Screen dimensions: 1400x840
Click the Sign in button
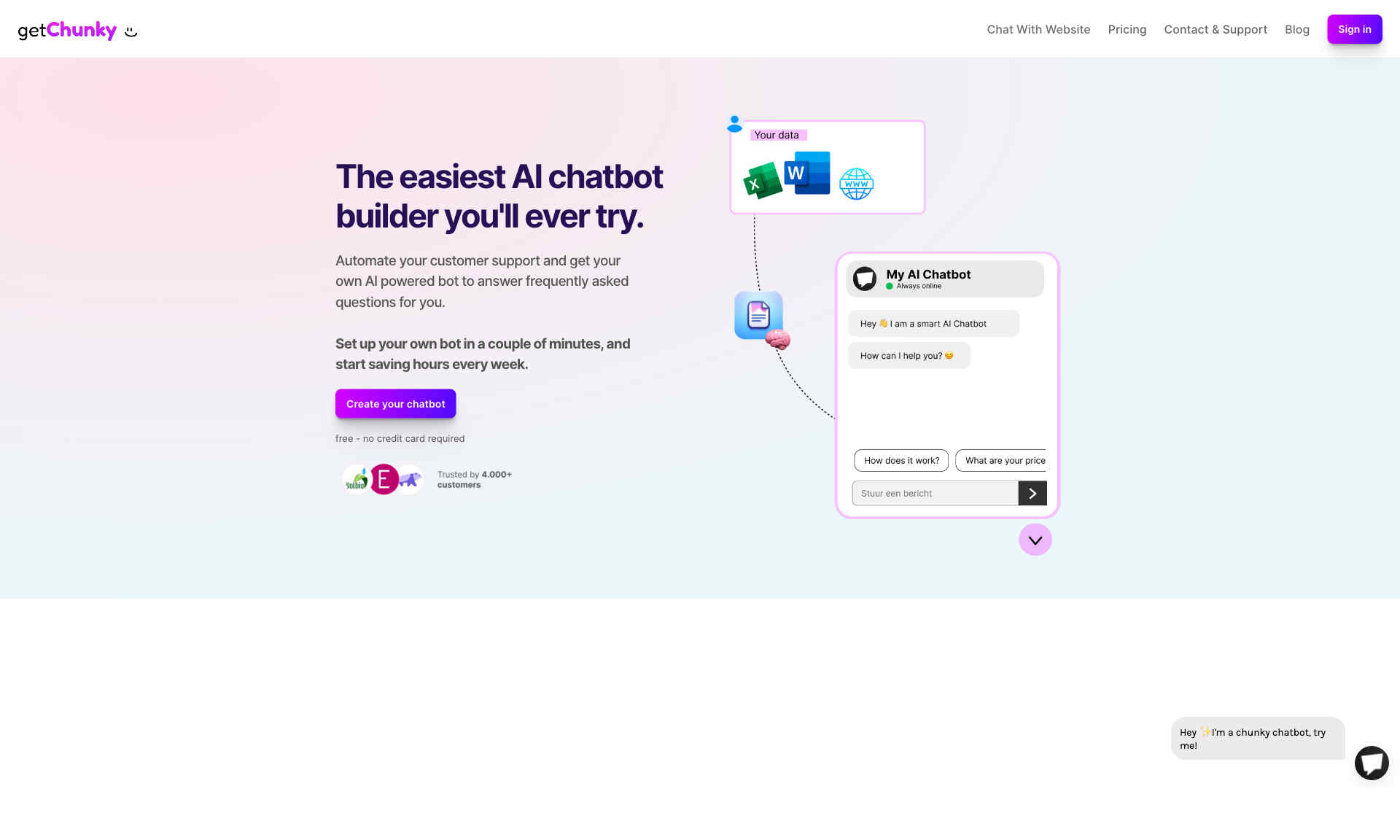click(1354, 29)
